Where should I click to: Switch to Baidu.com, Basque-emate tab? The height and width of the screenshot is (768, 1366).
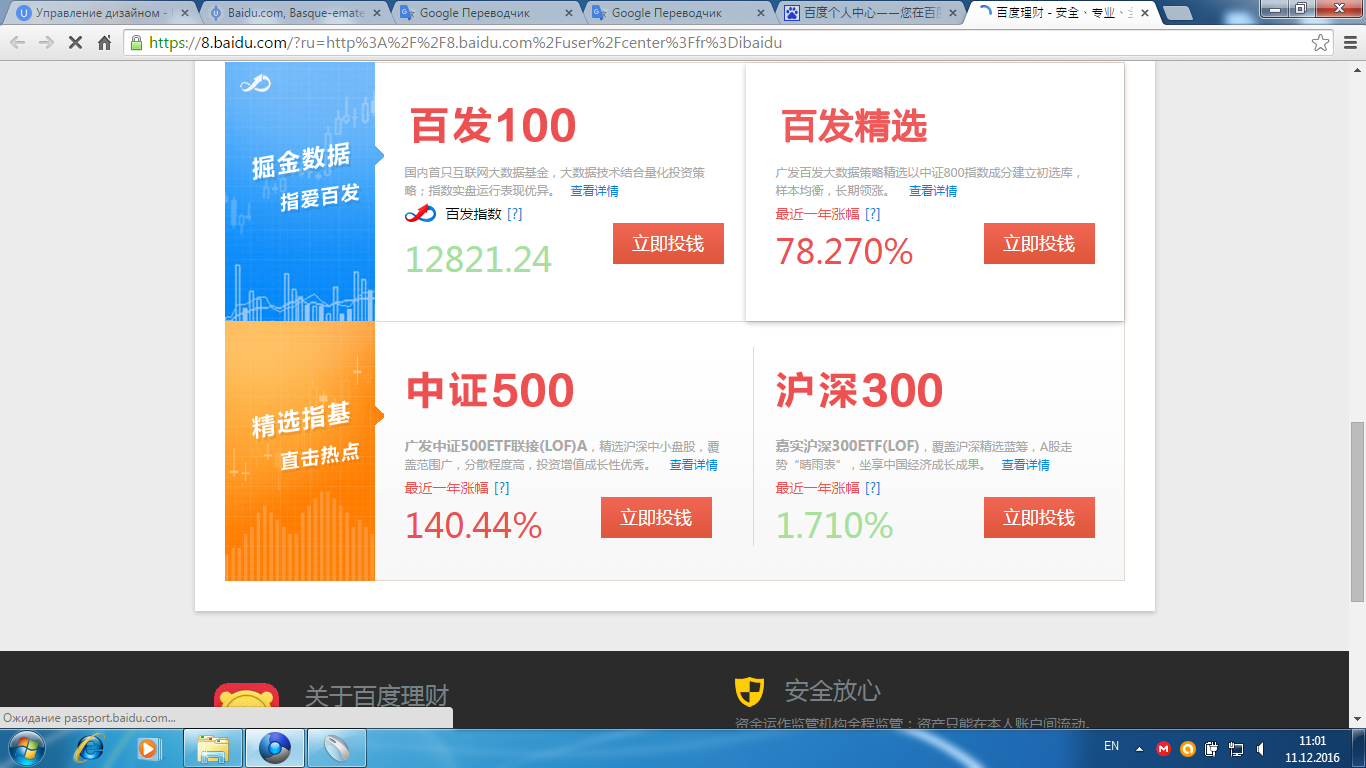(296, 14)
